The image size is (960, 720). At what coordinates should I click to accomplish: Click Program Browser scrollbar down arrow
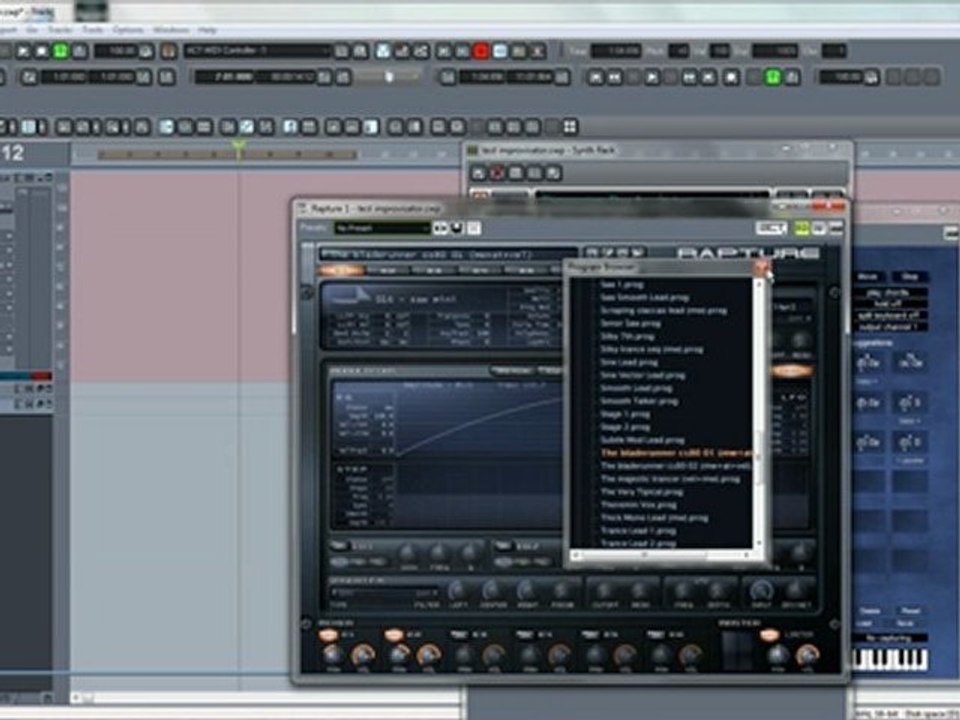pyautogui.click(x=759, y=543)
